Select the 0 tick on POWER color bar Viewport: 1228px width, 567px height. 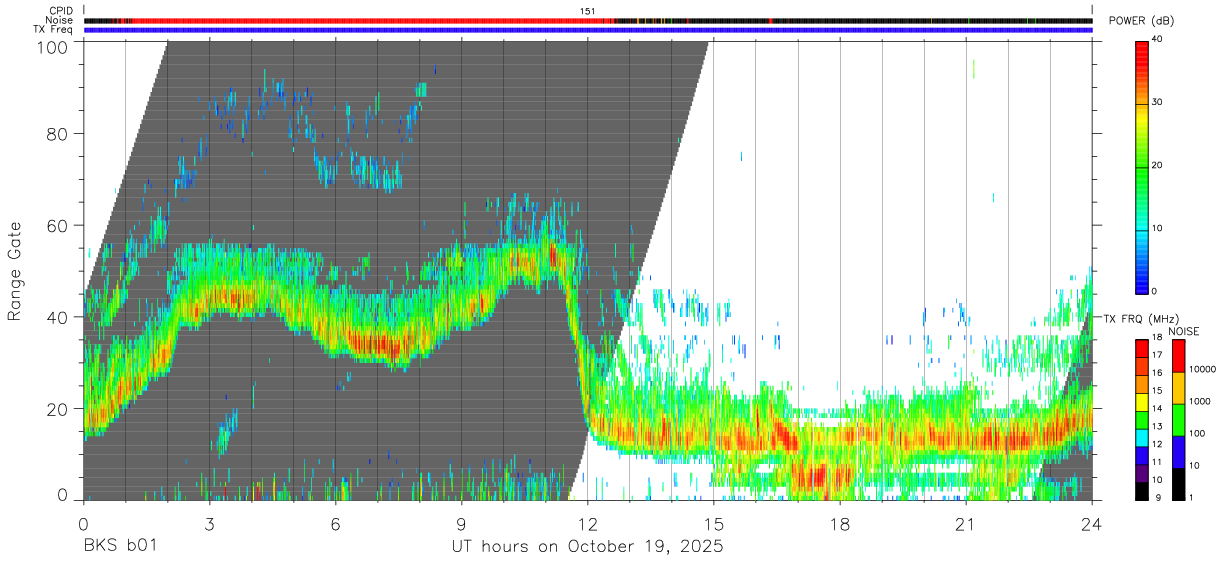point(1155,291)
